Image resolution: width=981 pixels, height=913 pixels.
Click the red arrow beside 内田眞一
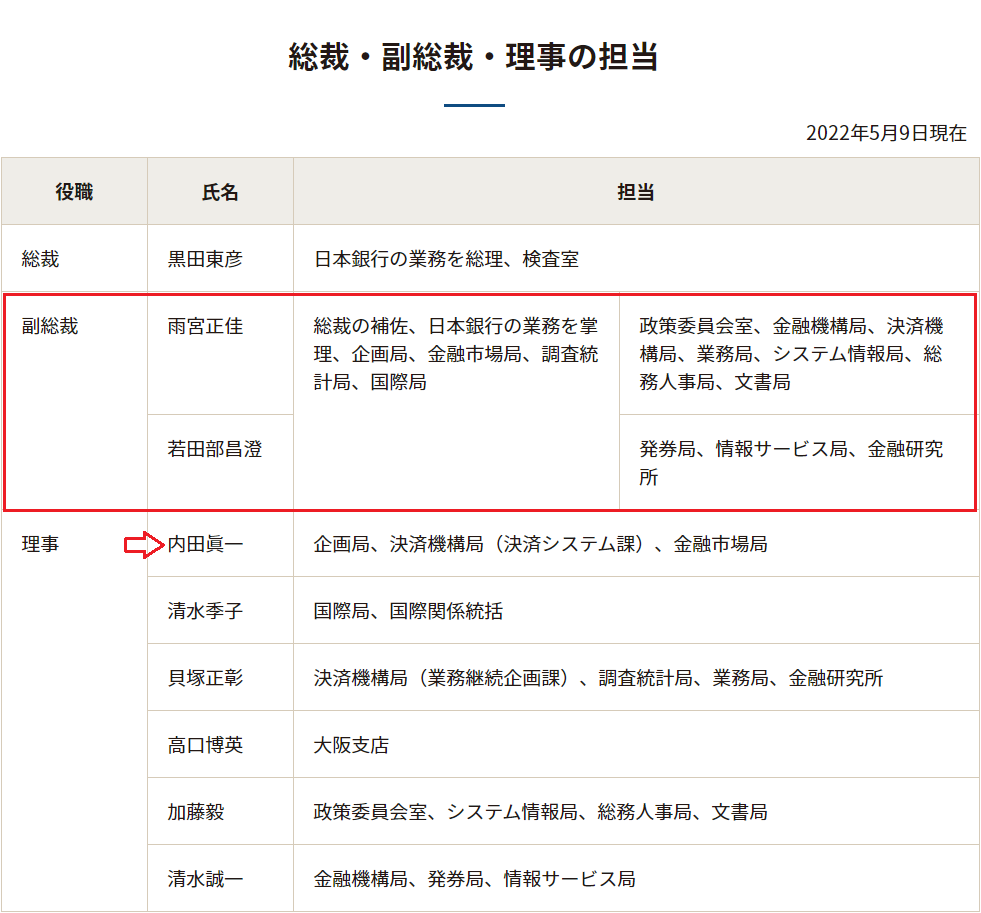click(143, 545)
